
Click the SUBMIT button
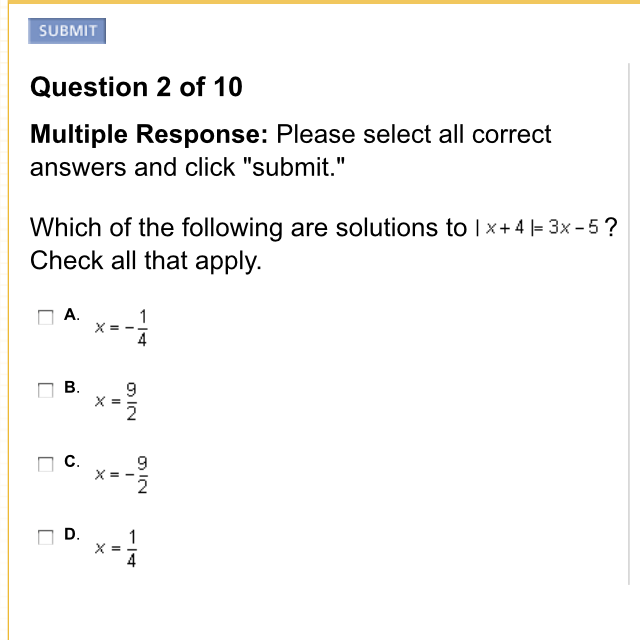(67, 31)
